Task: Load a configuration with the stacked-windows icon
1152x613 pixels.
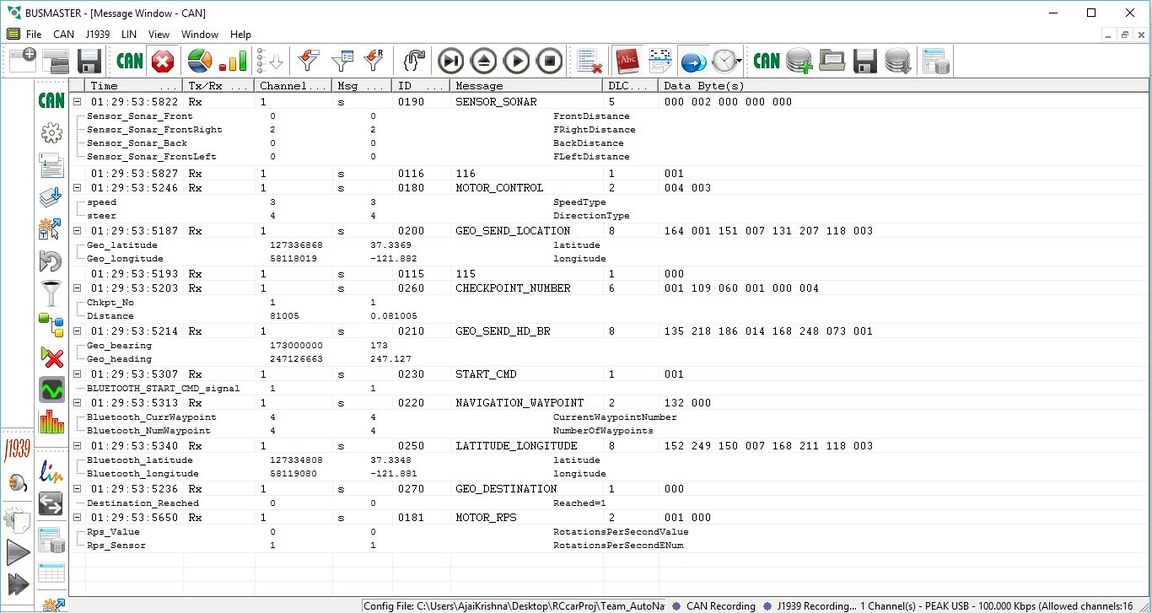Action: (55, 60)
